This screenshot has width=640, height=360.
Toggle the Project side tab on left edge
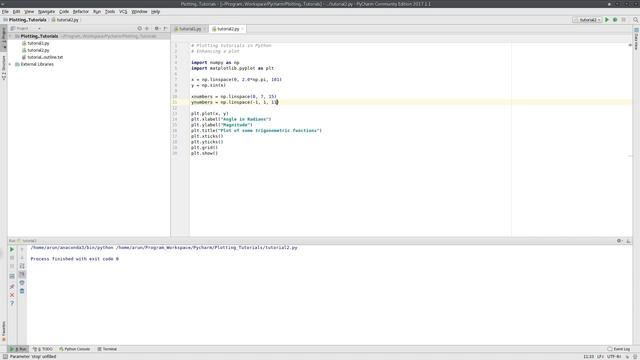click(x=4, y=39)
